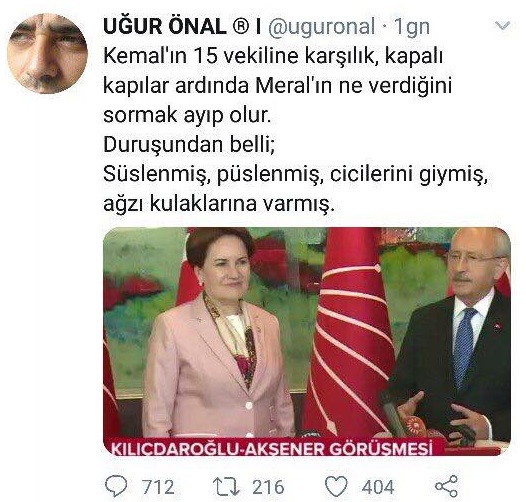
Task: Open the circular profile avatar photo
Action: coord(47,53)
